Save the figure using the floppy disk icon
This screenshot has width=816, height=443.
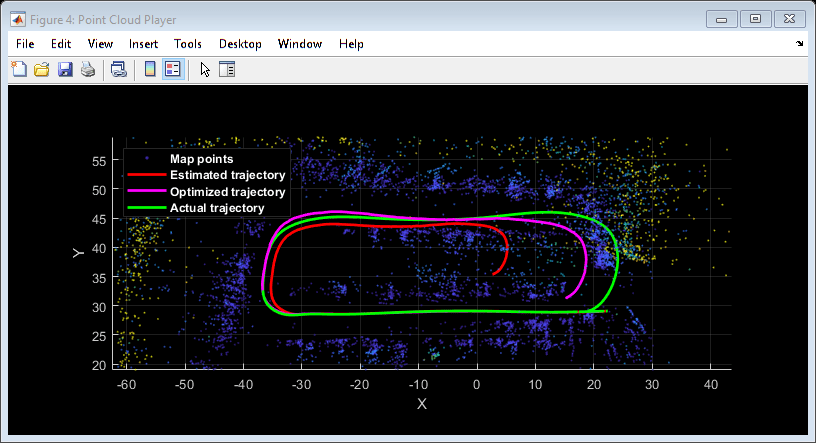65,69
